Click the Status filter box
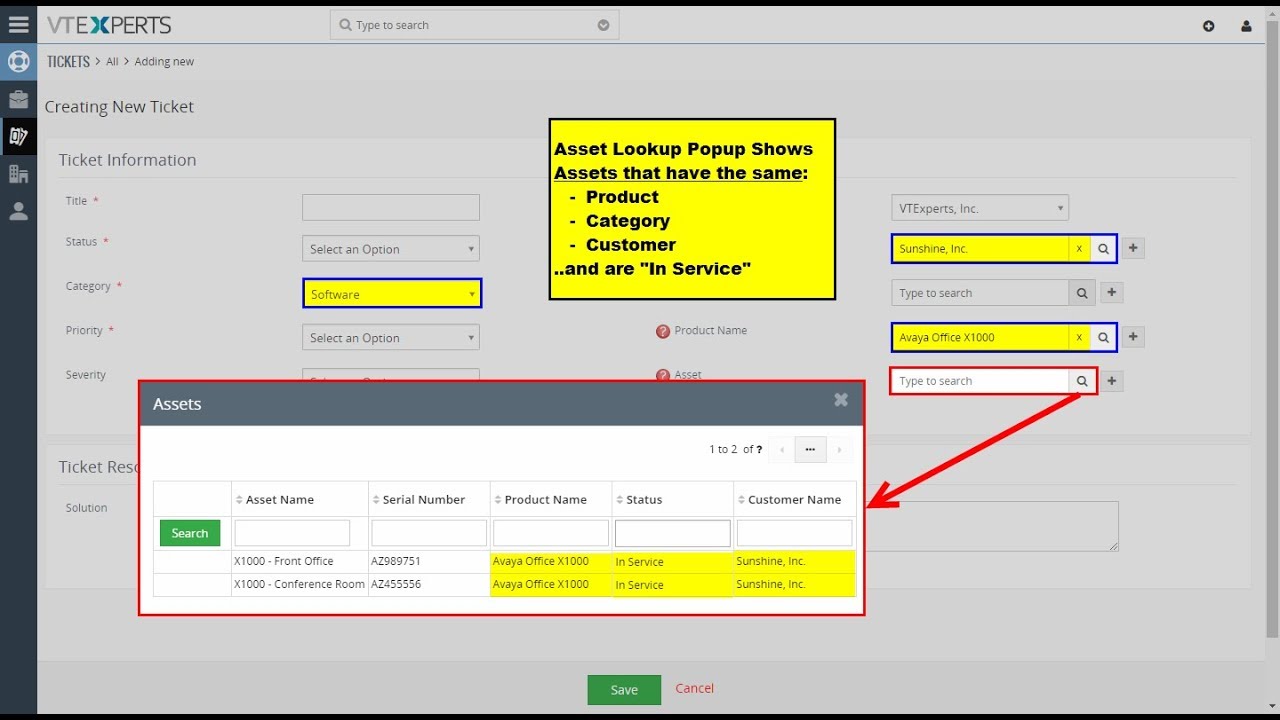The height and width of the screenshot is (720, 1280). point(673,533)
